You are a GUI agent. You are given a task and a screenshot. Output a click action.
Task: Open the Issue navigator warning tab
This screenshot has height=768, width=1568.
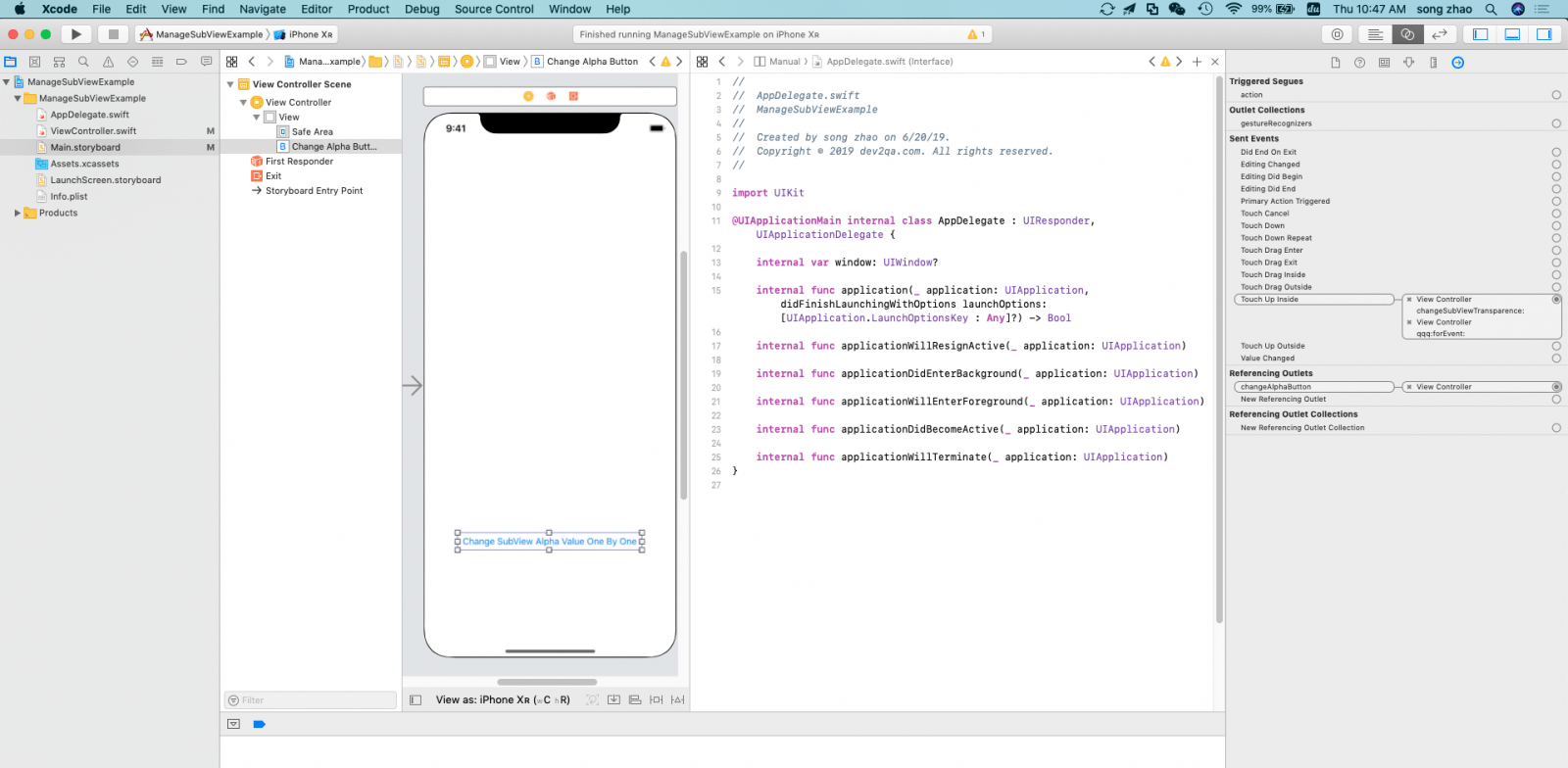(x=108, y=62)
